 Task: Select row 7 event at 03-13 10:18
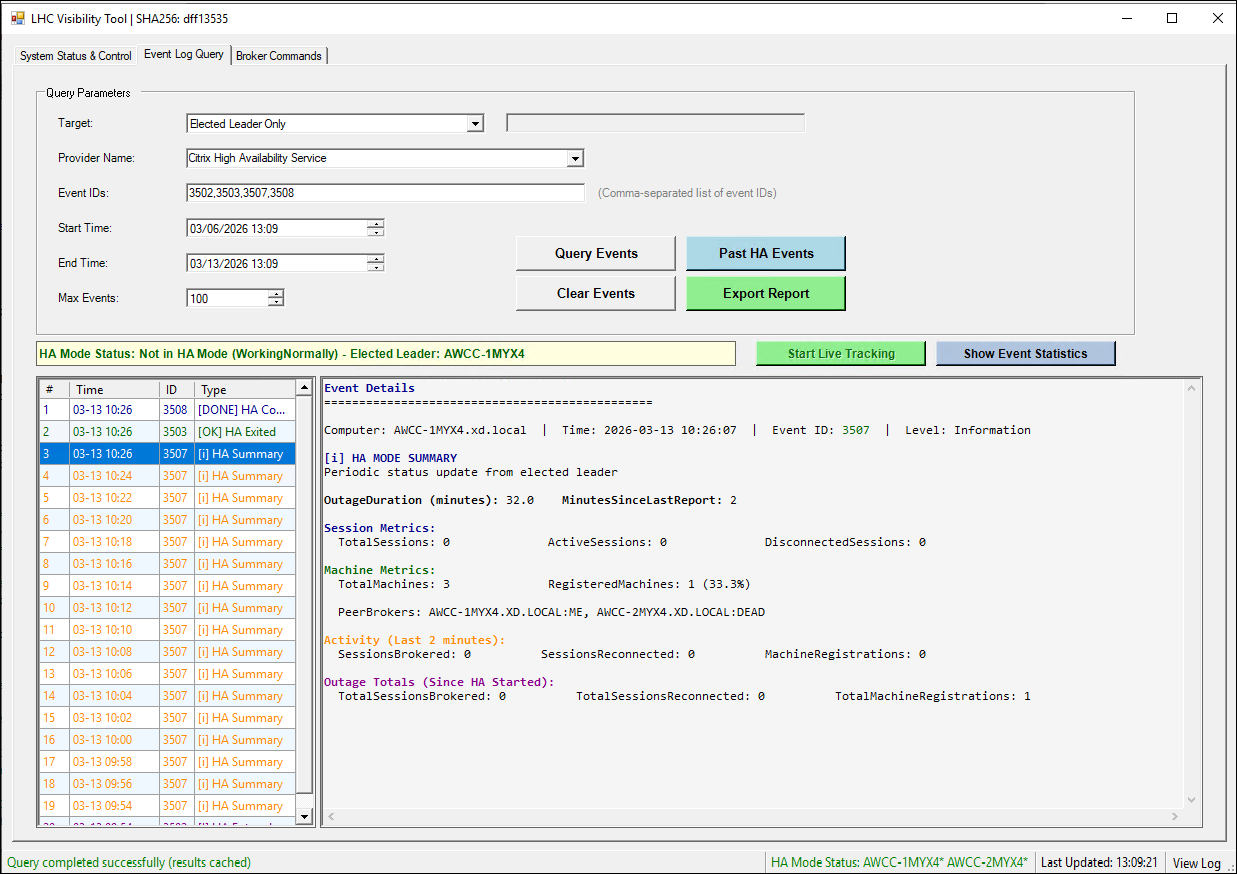click(167, 542)
